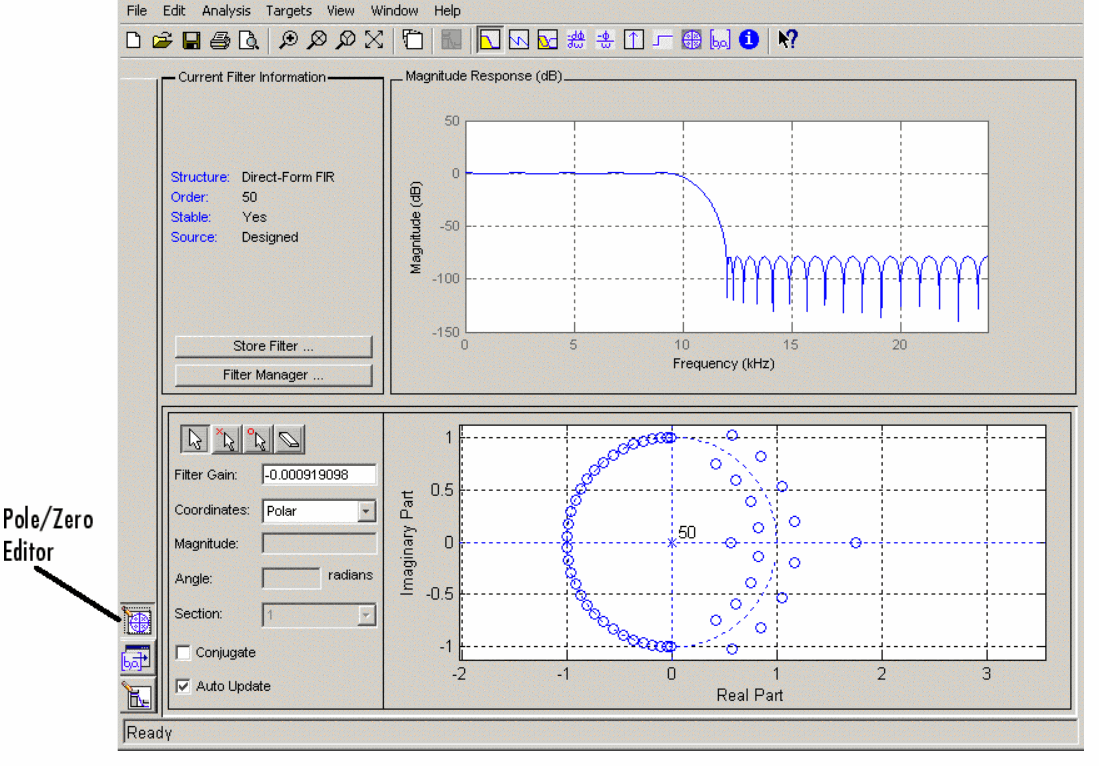Show Filter Information via blue info icon
The width and height of the screenshot is (1099, 766).
749,40
